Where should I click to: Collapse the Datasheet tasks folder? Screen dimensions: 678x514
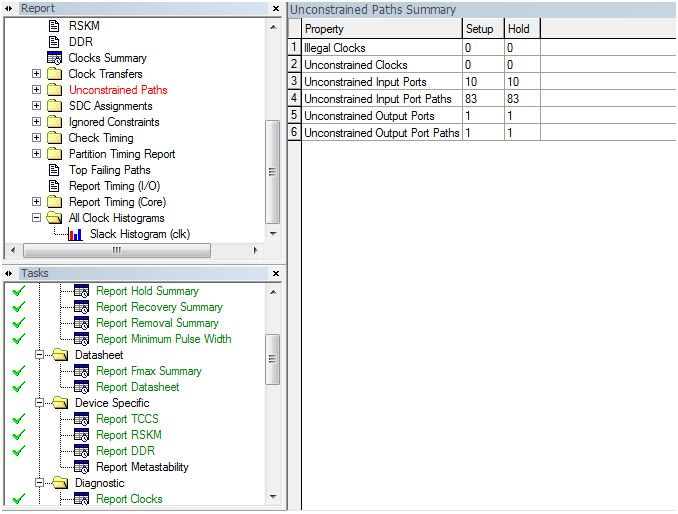tap(39, 355)
